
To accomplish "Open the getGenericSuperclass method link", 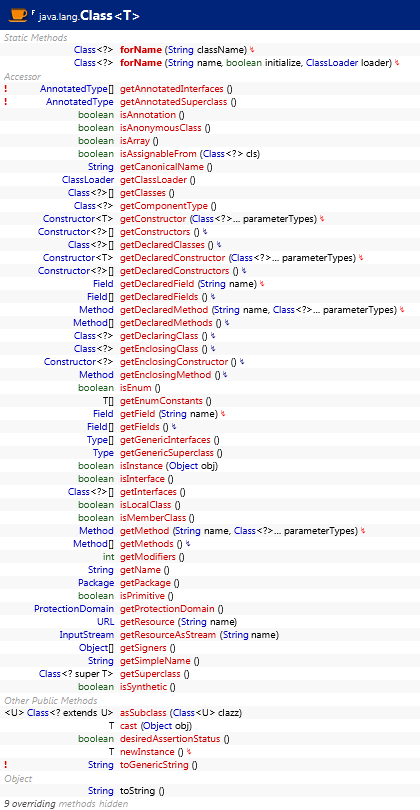I will click(x=167, y=453).
